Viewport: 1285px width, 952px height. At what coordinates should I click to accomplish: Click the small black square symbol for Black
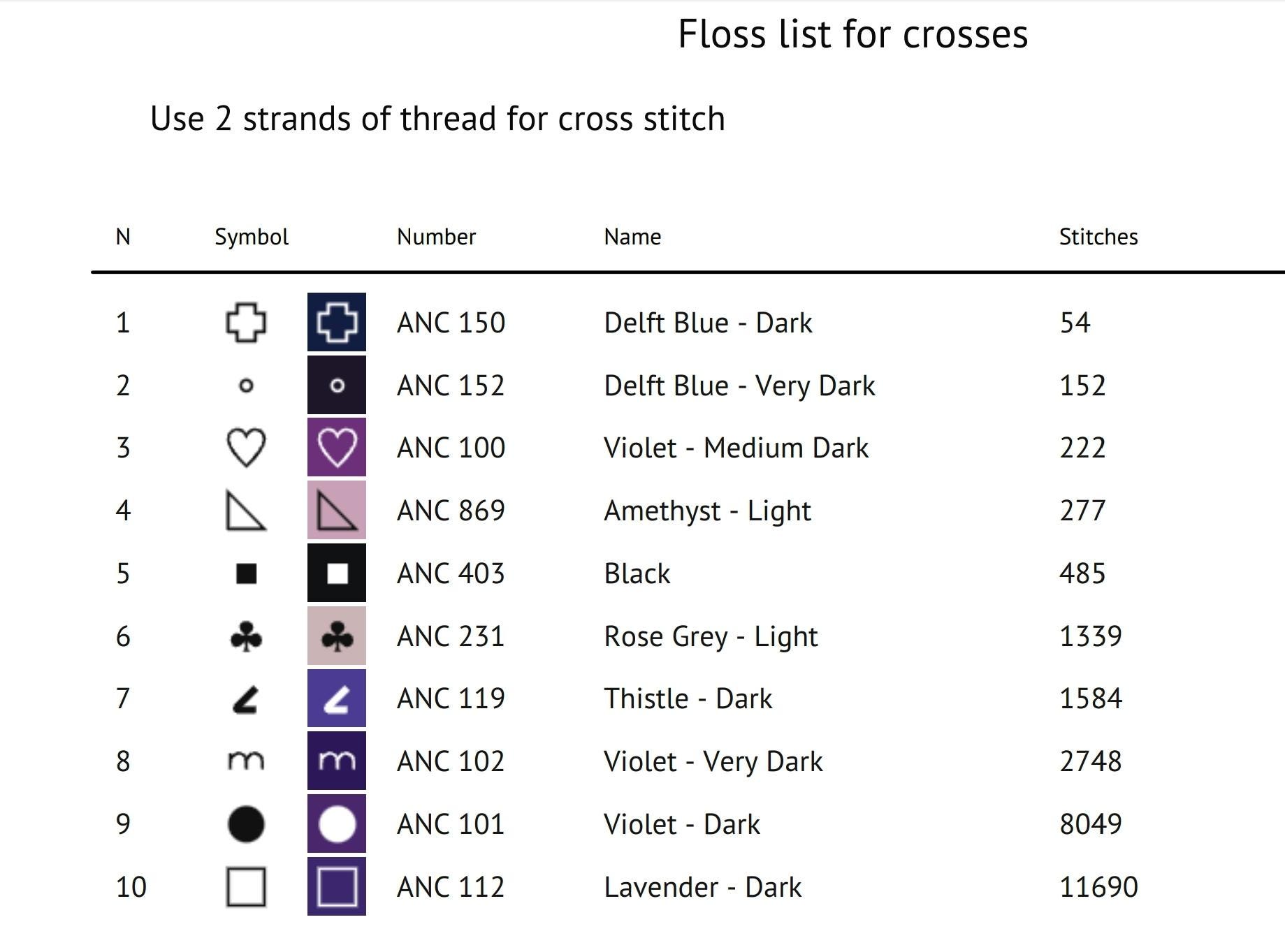[246, 573]
